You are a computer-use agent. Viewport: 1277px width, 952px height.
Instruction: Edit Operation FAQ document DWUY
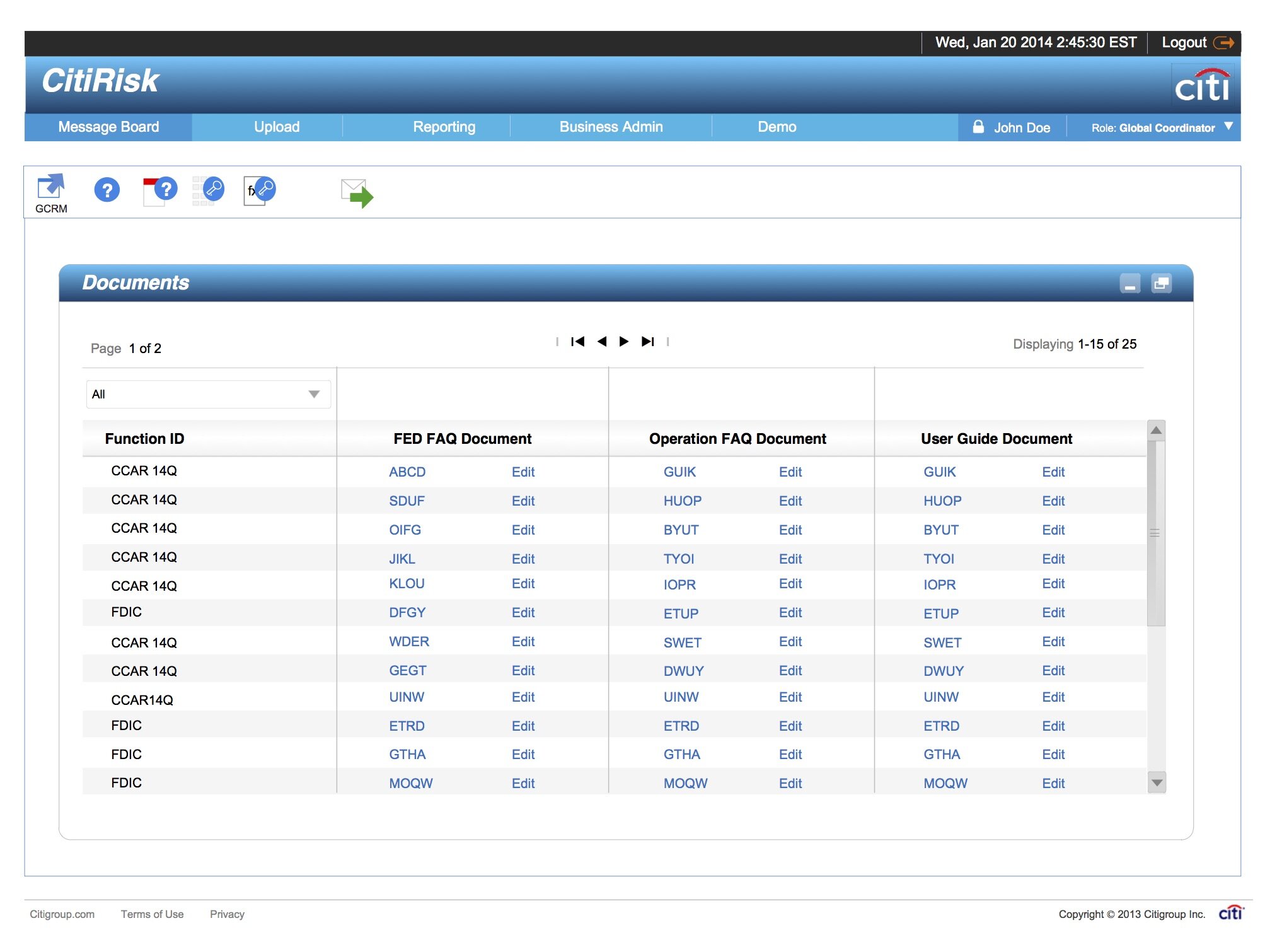point(790,670)
